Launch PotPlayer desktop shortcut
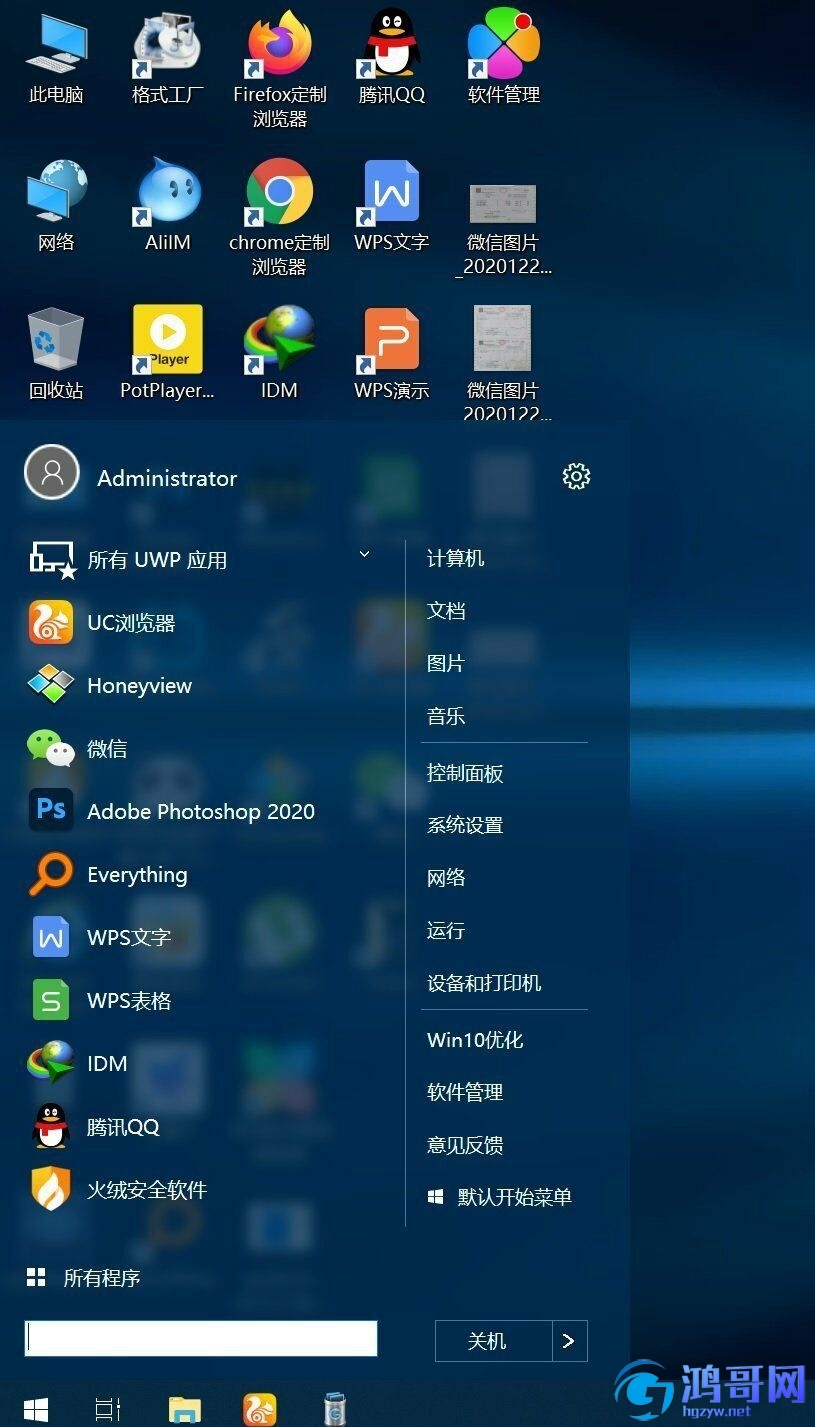The width and height of the screenshot is (815, 1427). (x=168, y=353)
